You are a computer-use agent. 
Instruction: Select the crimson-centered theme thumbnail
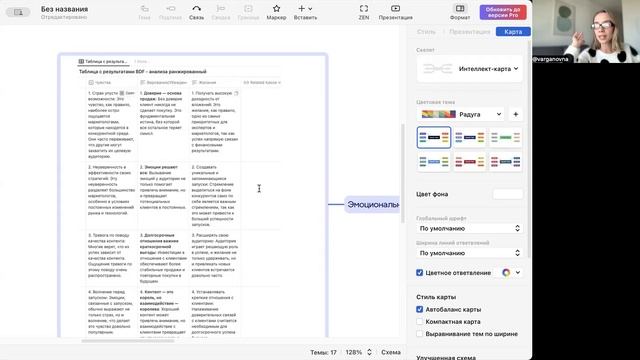pos(469,162)
